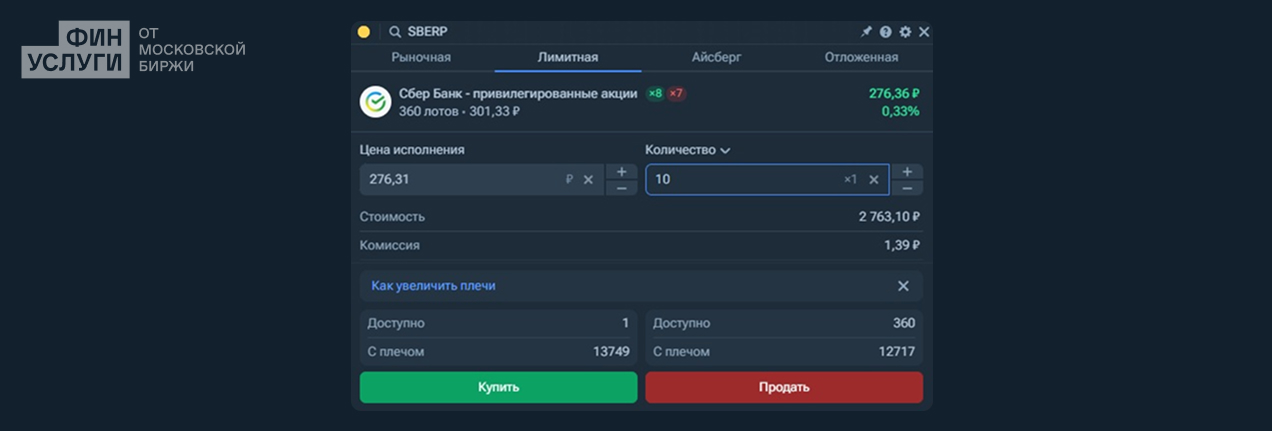Open the Как увеличить плечи link

pos(433,286)
